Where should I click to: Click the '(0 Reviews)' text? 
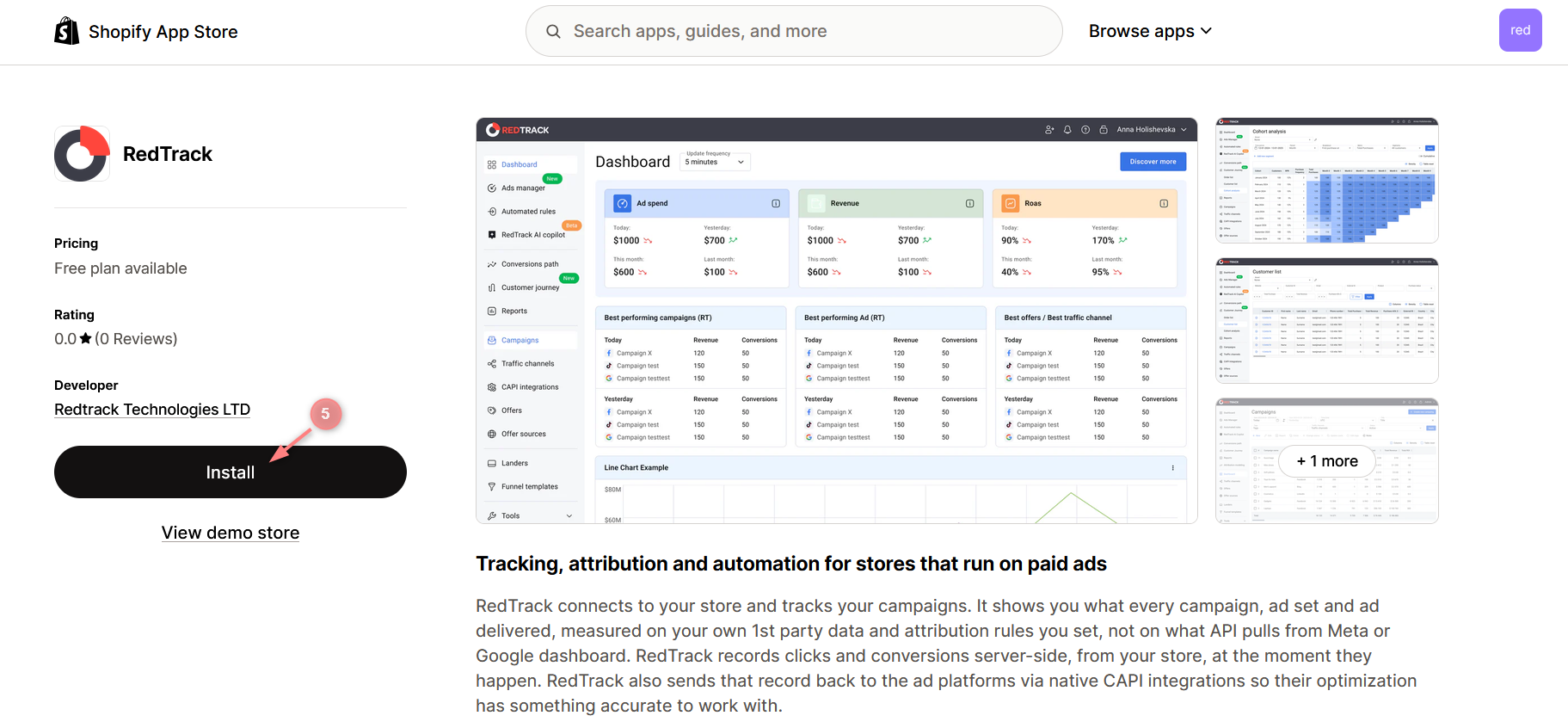click(x=136, y=339)
